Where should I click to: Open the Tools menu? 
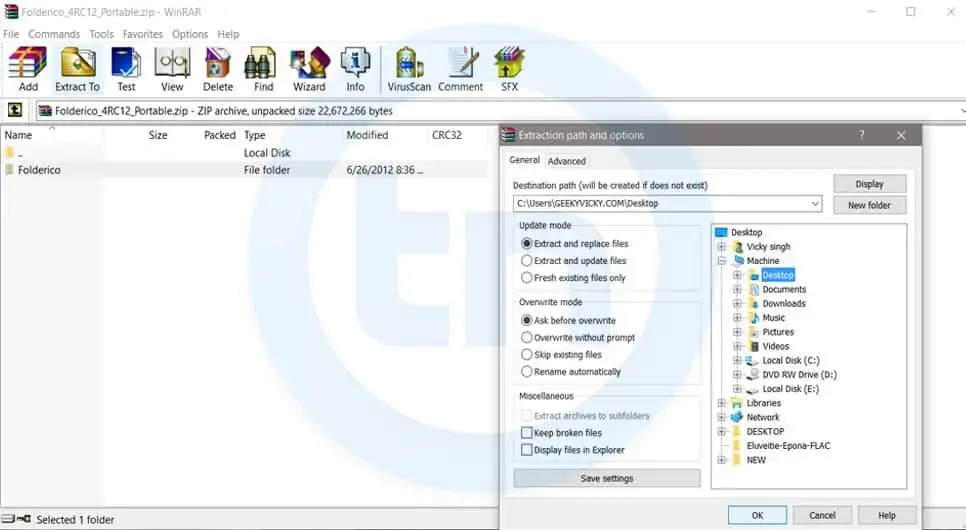(101, 34)
